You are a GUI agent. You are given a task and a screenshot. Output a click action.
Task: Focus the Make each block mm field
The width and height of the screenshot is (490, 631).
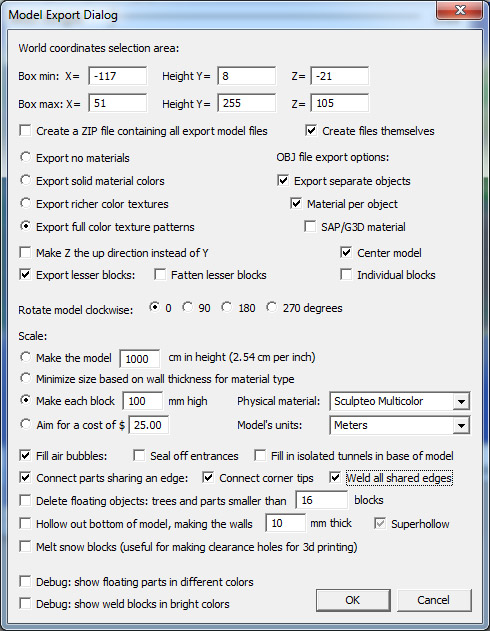pyautogui.click(x=142, y=401)
